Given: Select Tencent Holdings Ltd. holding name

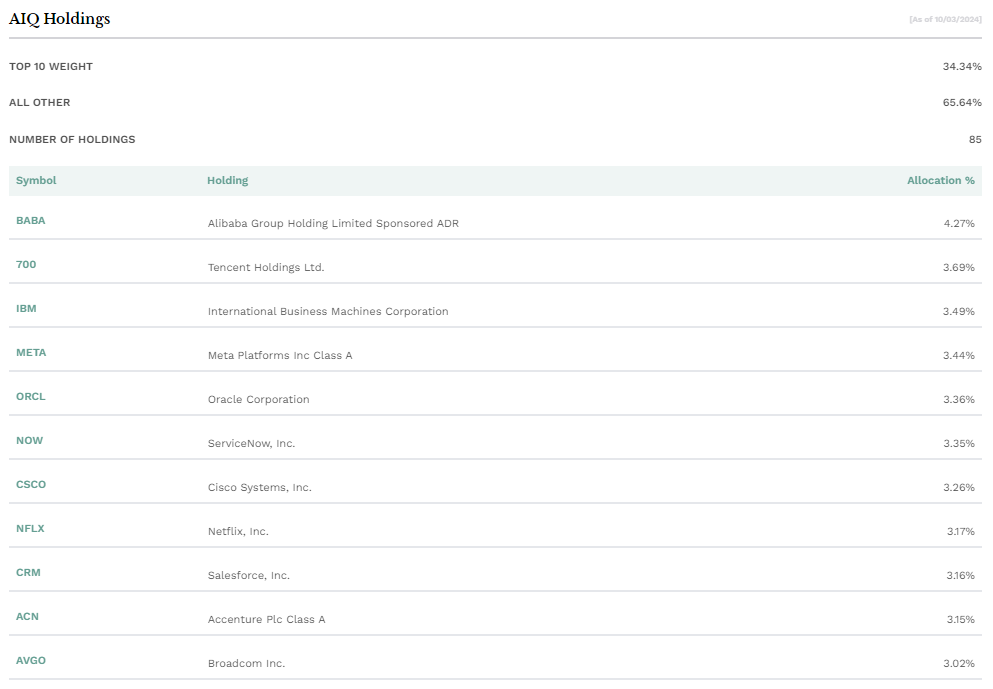Looking at the screenshot, I should [266, 267].
